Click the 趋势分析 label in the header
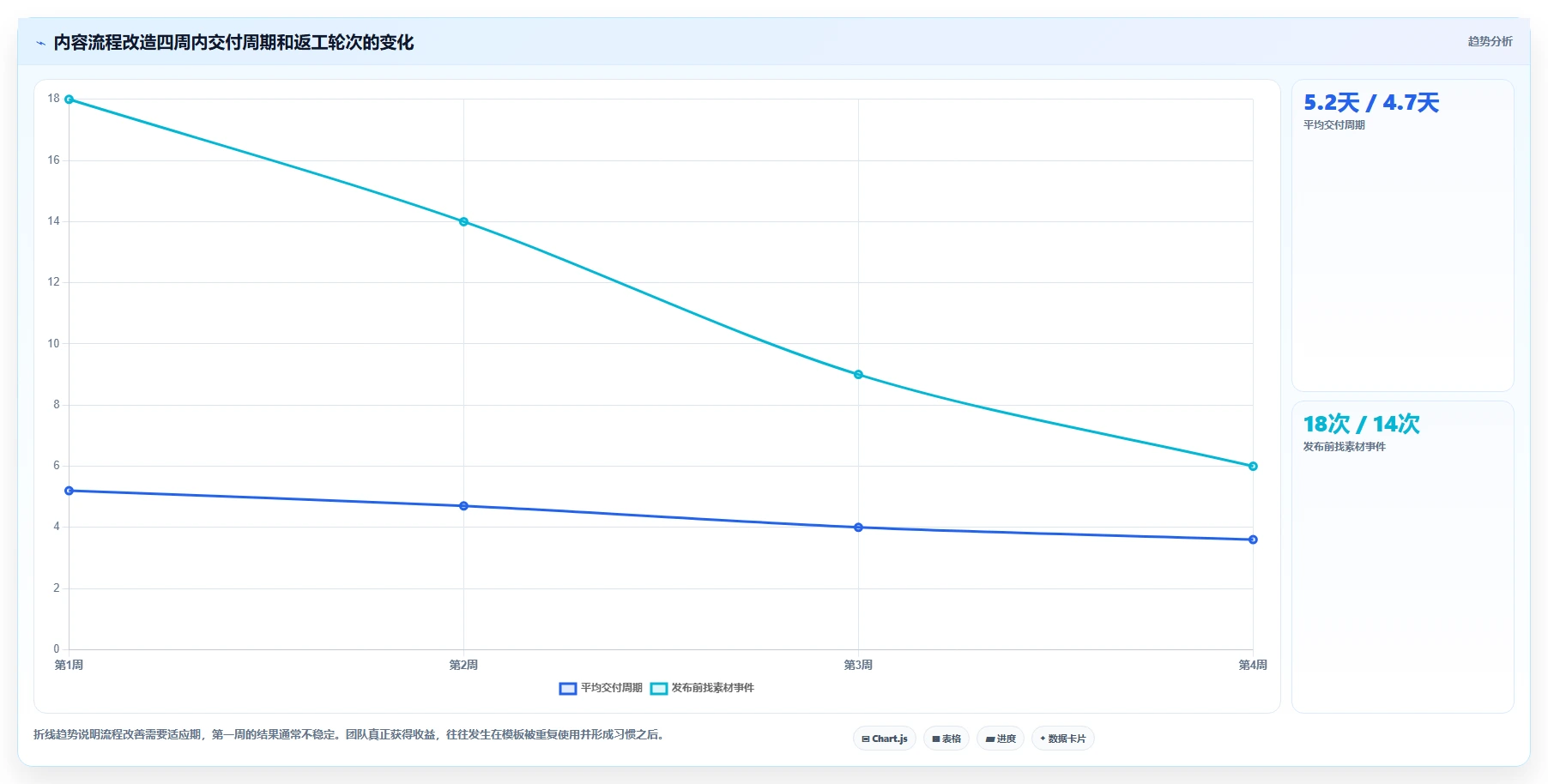This screenshot has height=784, width=1548. click(1490, 41)
